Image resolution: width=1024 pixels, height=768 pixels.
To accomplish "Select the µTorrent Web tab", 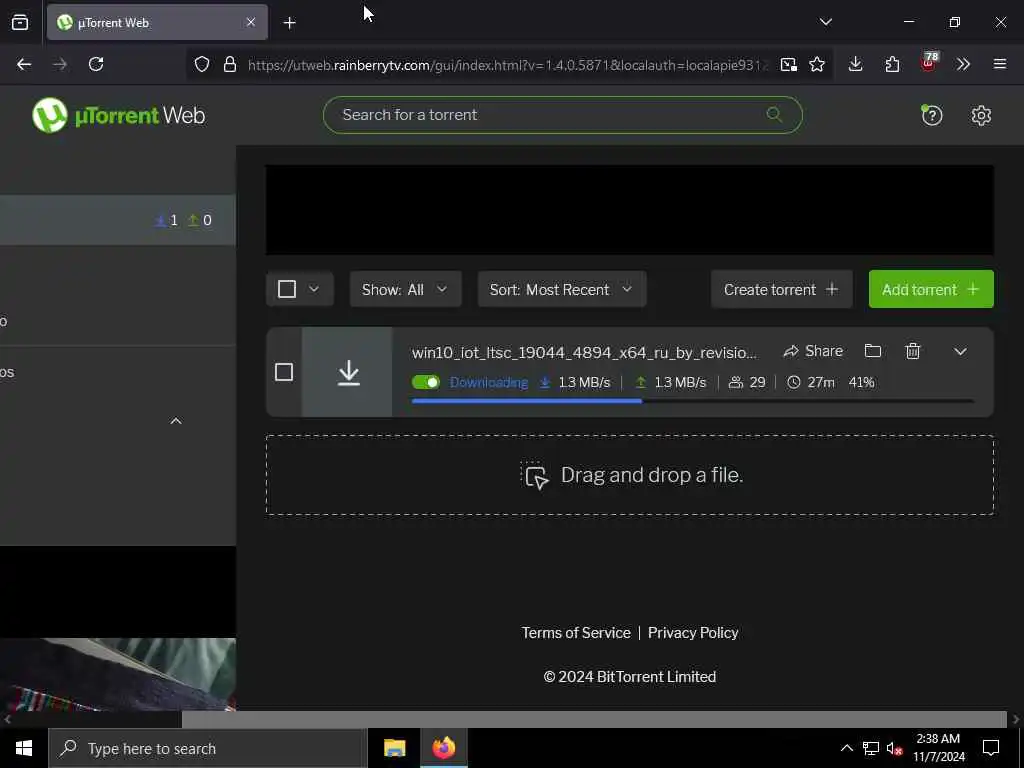I will (157, 22).
